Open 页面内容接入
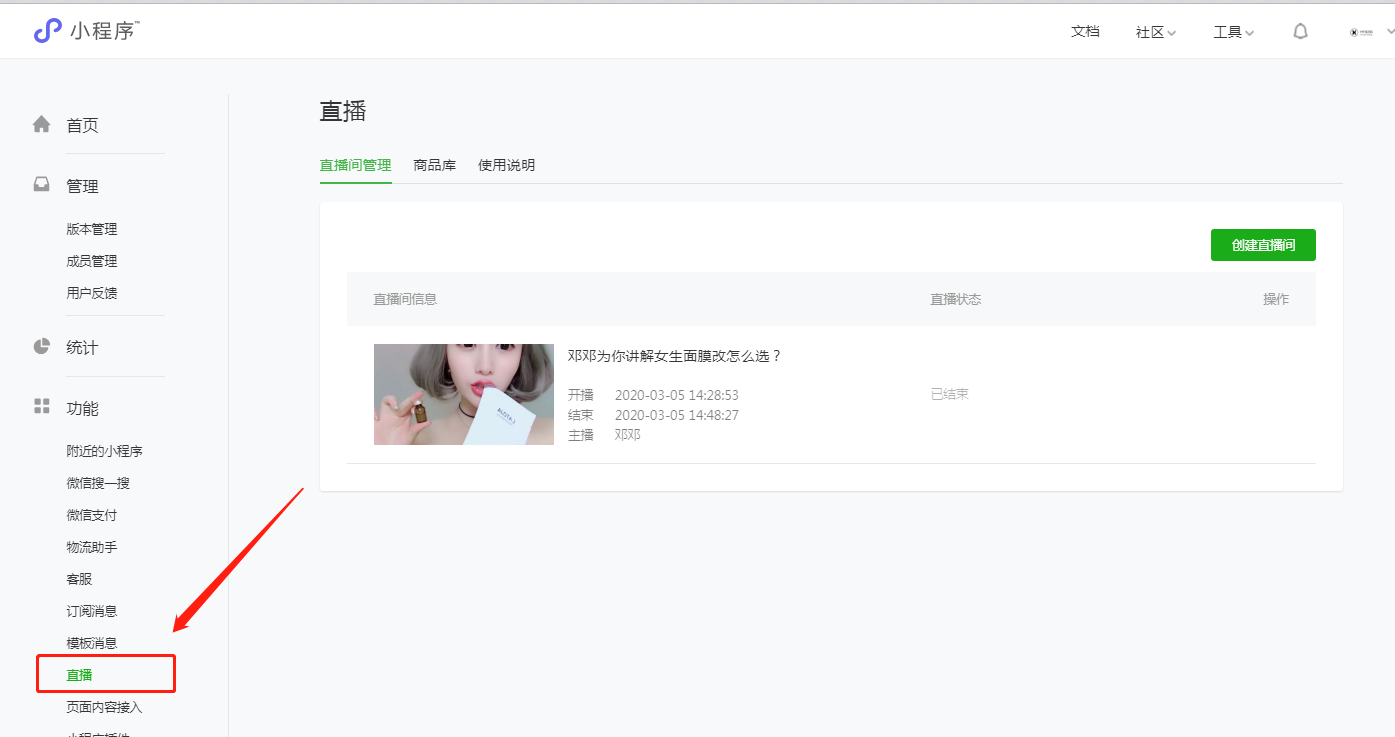The width and height of the screenshot is (1395, 737). pyautogui.click(x=105, y=707)
